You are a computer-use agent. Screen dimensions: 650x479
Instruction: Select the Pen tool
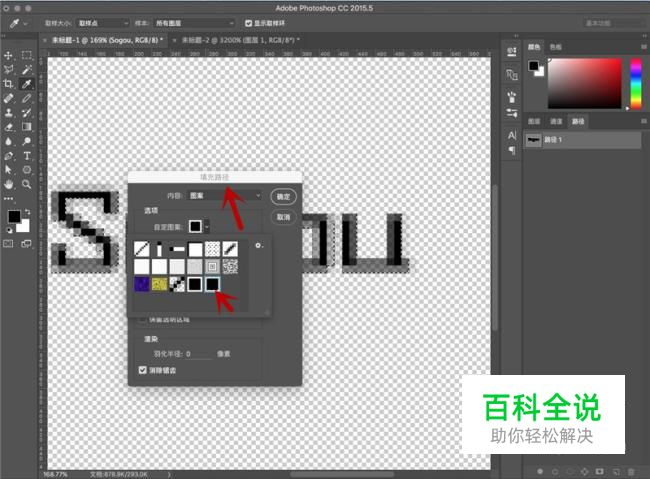[8, 156]
